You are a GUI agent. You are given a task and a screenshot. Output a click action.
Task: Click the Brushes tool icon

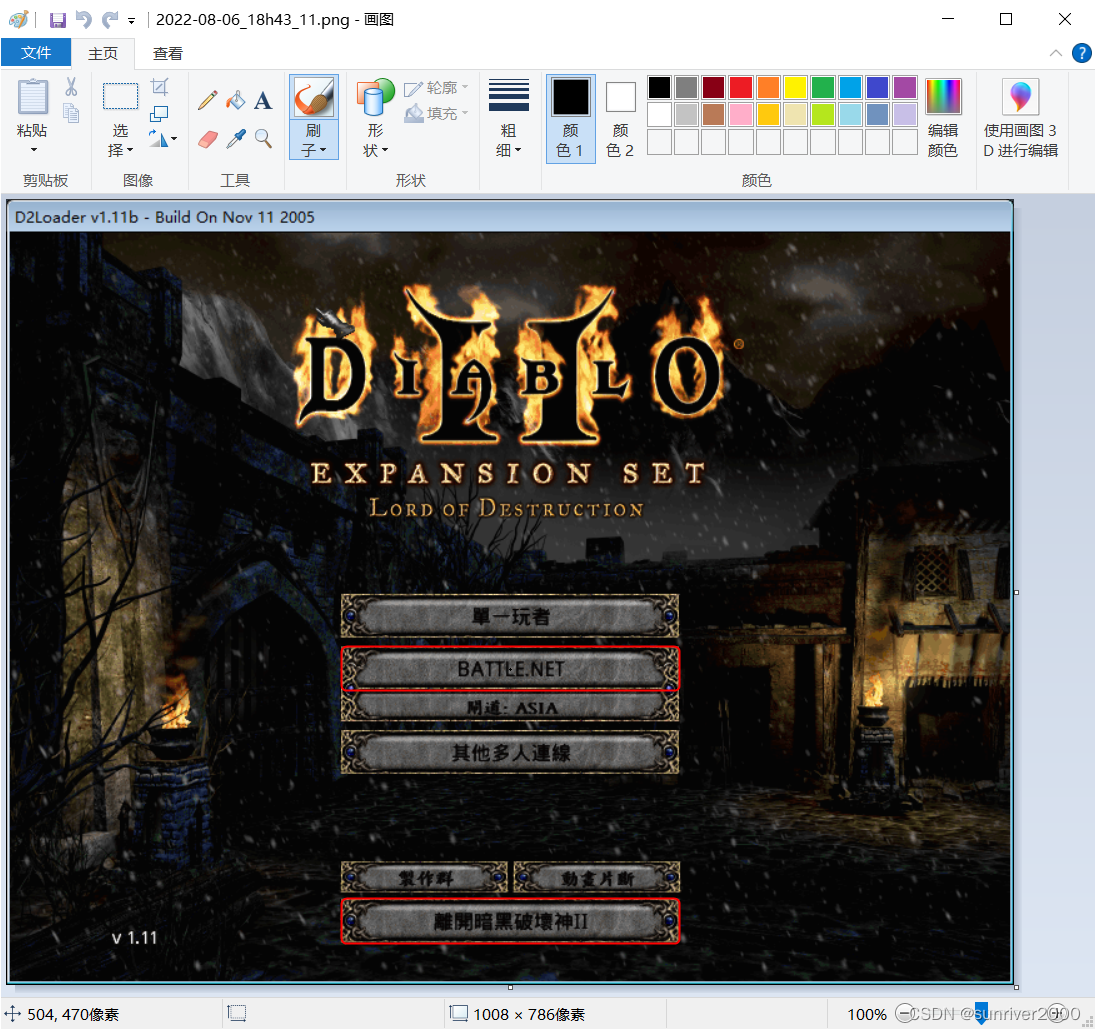tap(314, 96)
